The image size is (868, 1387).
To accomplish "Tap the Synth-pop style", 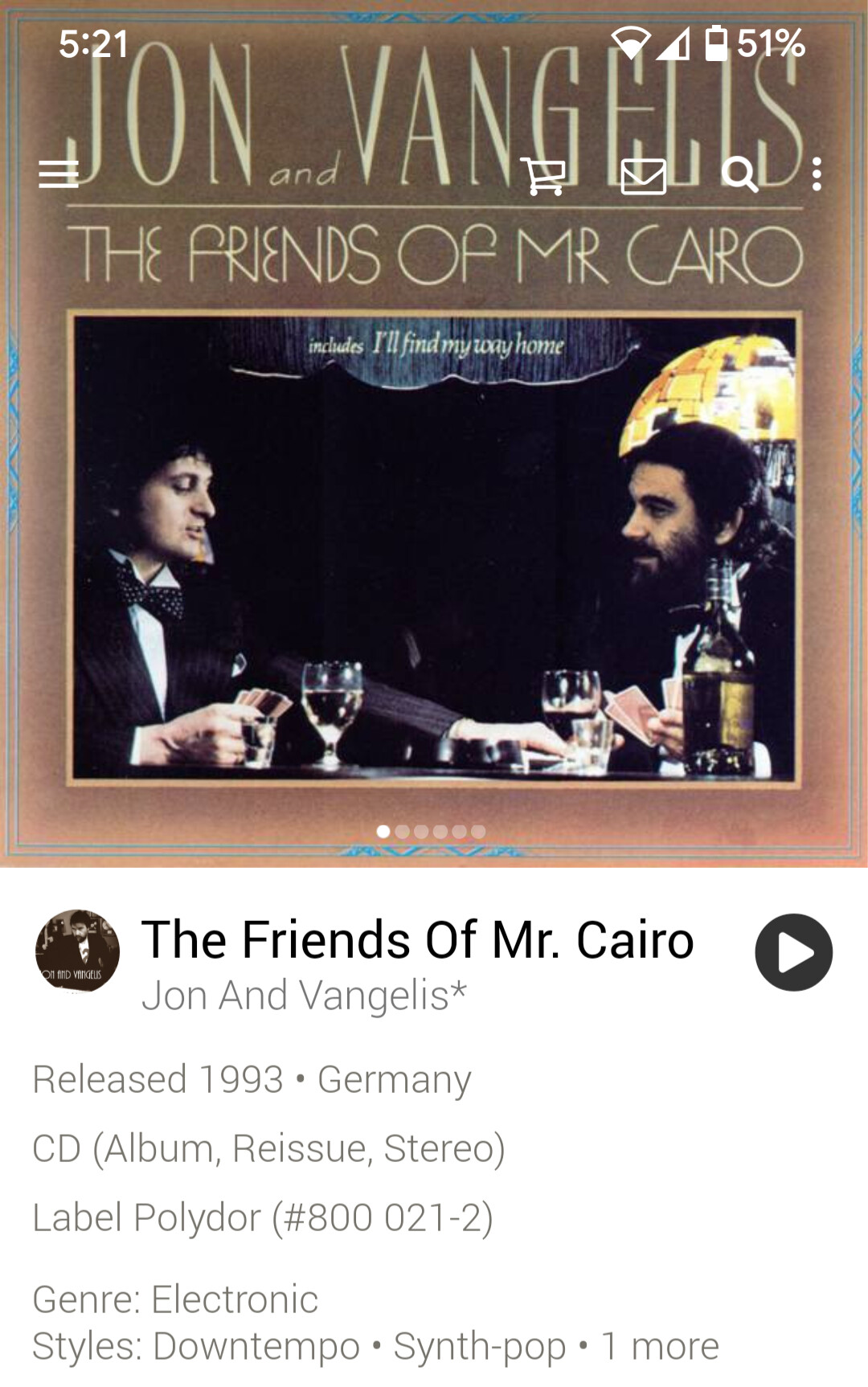I will 480,1346.
